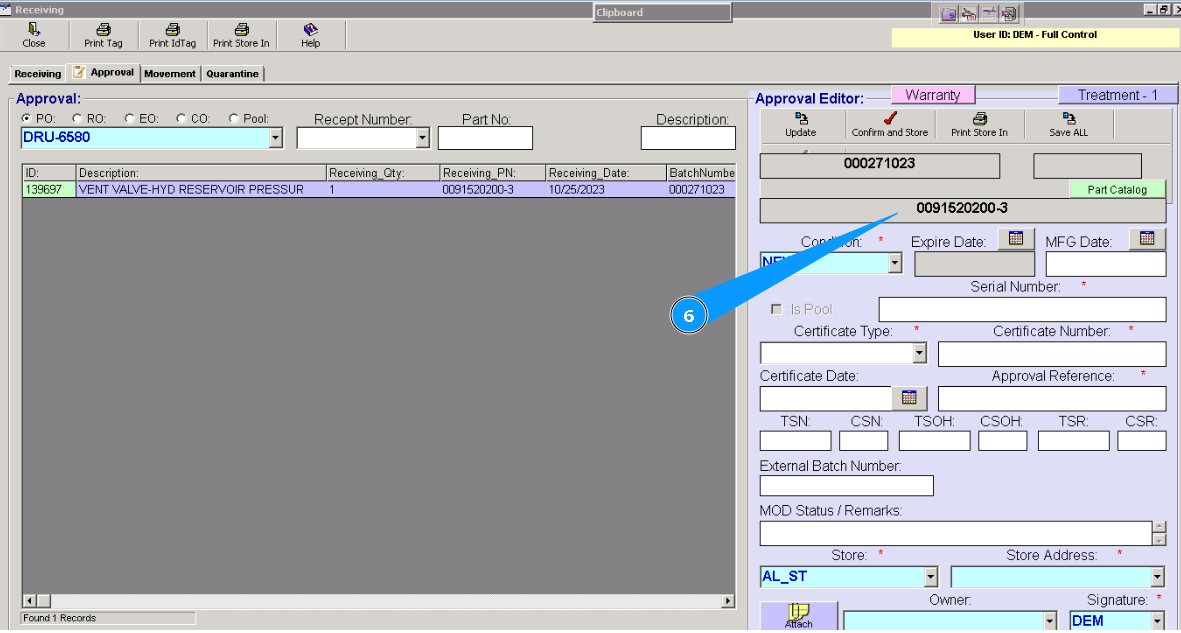Switch to the Approval tab
Viewport: 1181px width, 633px height.
click(x=103, y=72)
